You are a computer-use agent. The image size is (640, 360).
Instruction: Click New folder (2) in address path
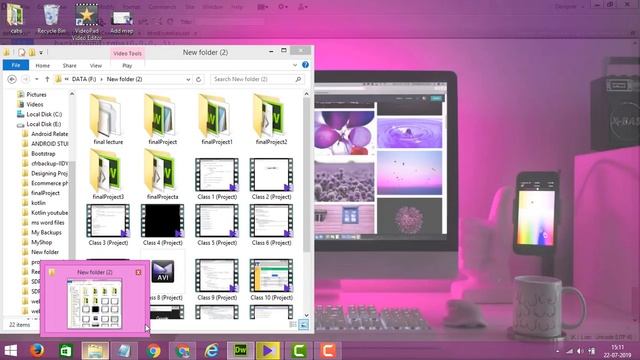coord(124,79)
